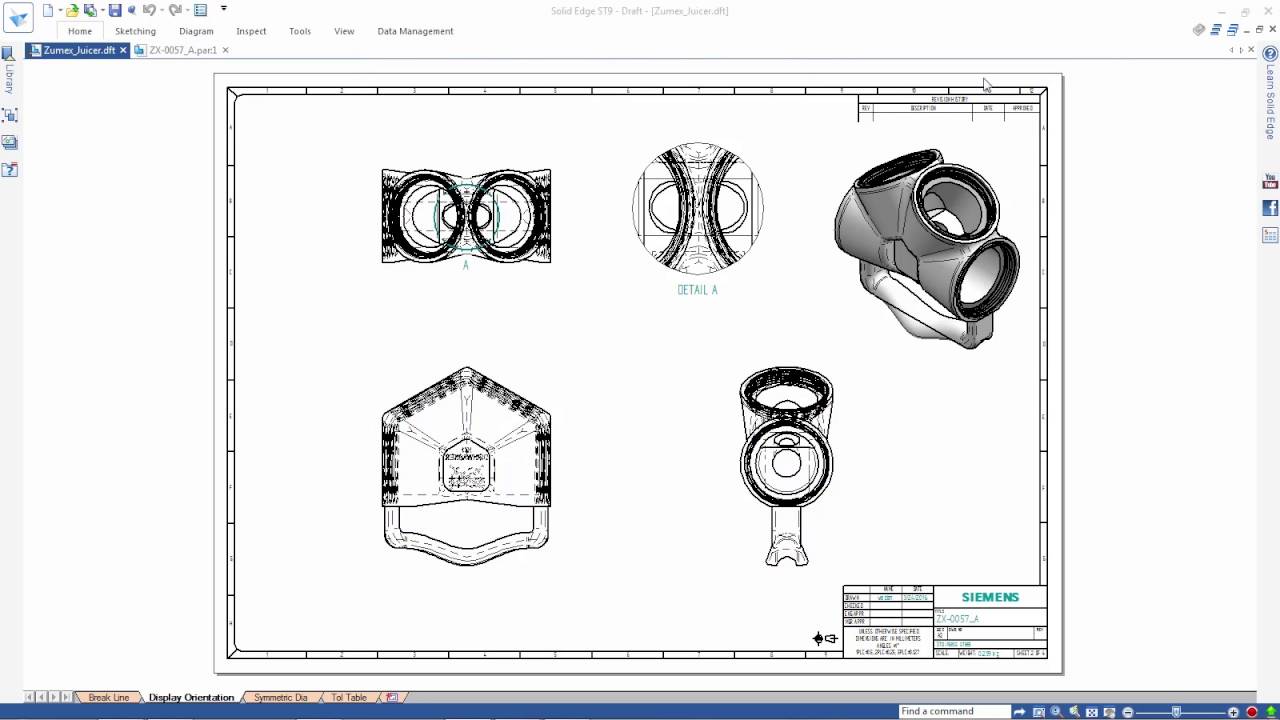Click the zoom in plus button
Viewport: 1280px width, 720px height.
pyautogui.click(x=1233, y=712)
